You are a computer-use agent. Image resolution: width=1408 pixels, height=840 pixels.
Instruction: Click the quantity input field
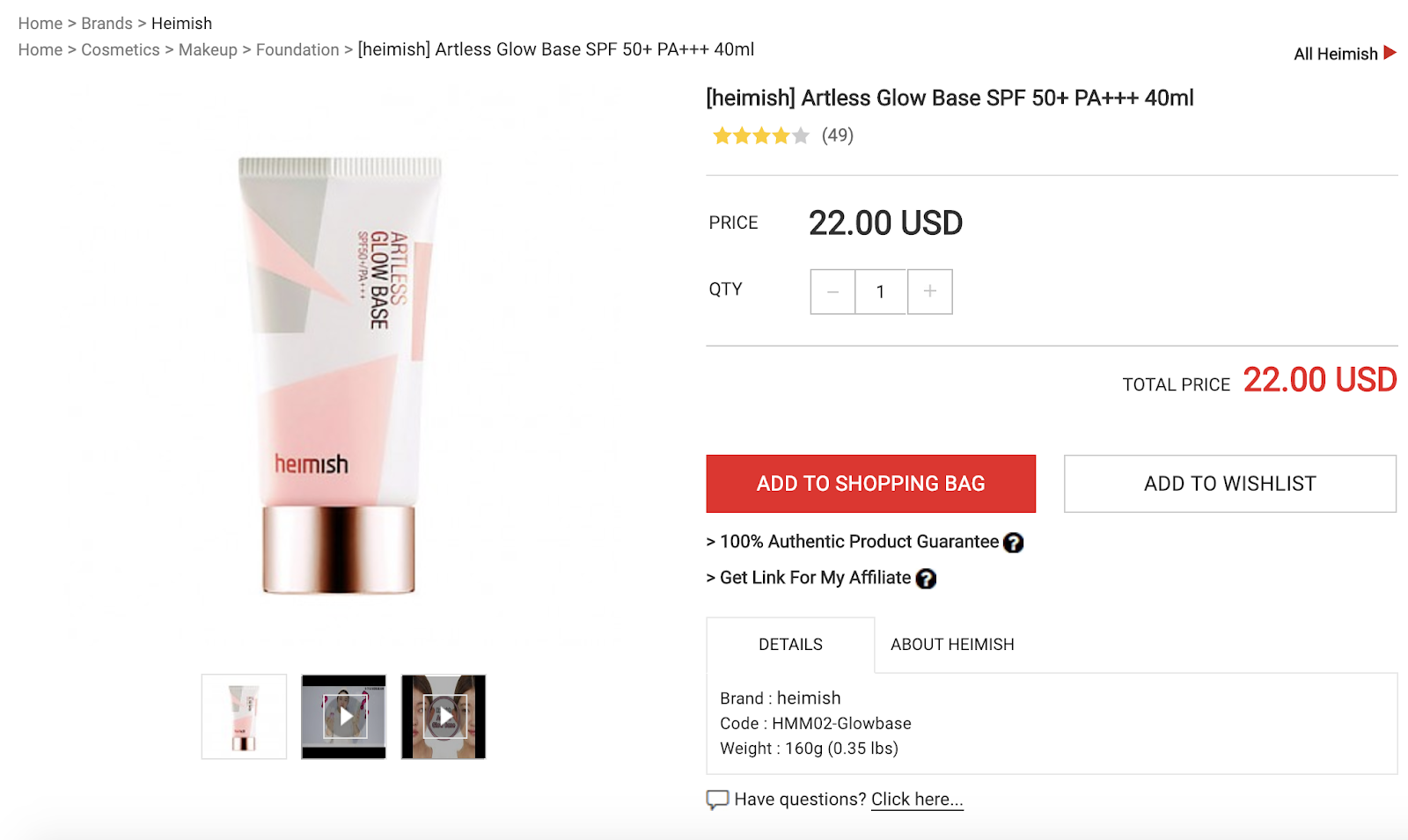(x=881, y=292)
